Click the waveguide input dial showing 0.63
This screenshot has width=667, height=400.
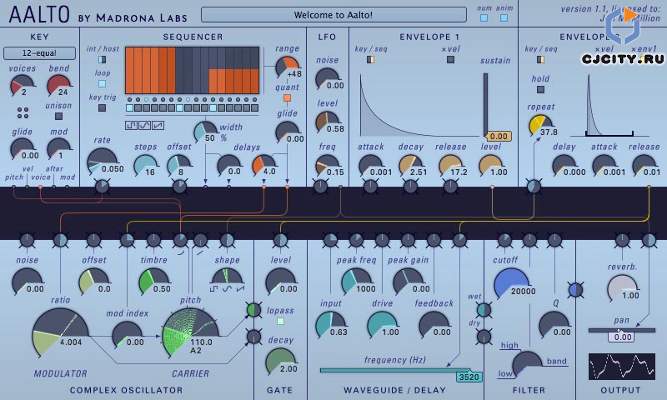click(331, 325)
